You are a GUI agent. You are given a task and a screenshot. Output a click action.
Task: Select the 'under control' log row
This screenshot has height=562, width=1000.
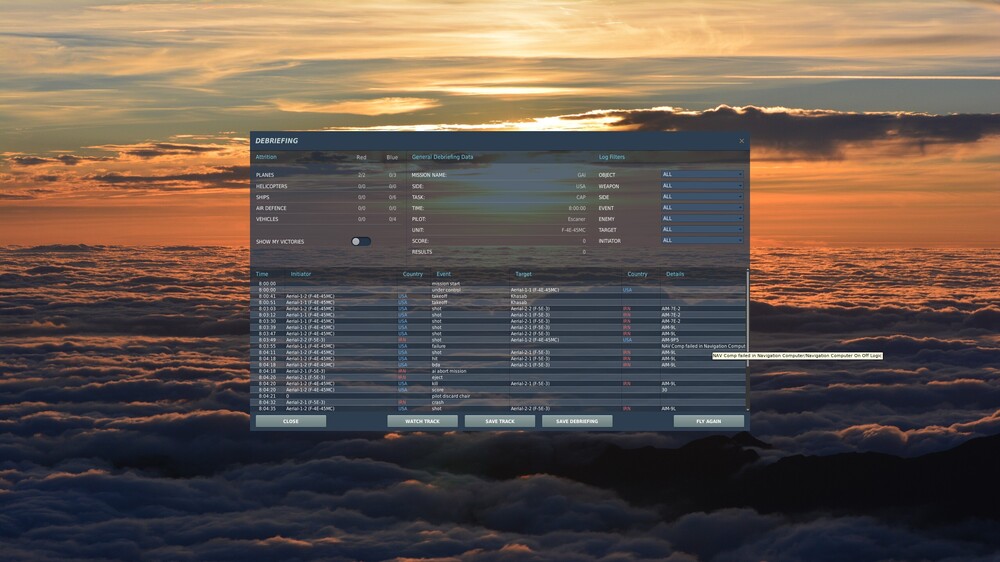click(x=500, y=290)
